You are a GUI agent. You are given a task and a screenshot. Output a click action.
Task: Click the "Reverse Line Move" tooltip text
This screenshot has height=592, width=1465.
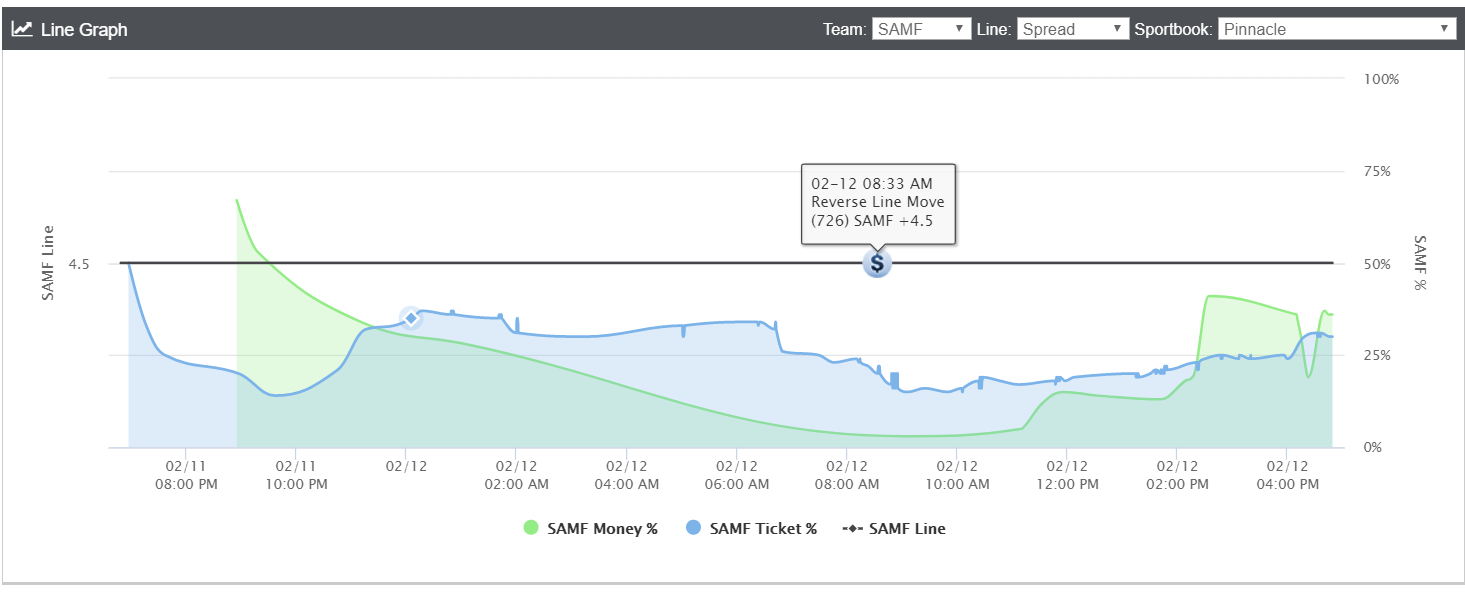tap(878, 202)
